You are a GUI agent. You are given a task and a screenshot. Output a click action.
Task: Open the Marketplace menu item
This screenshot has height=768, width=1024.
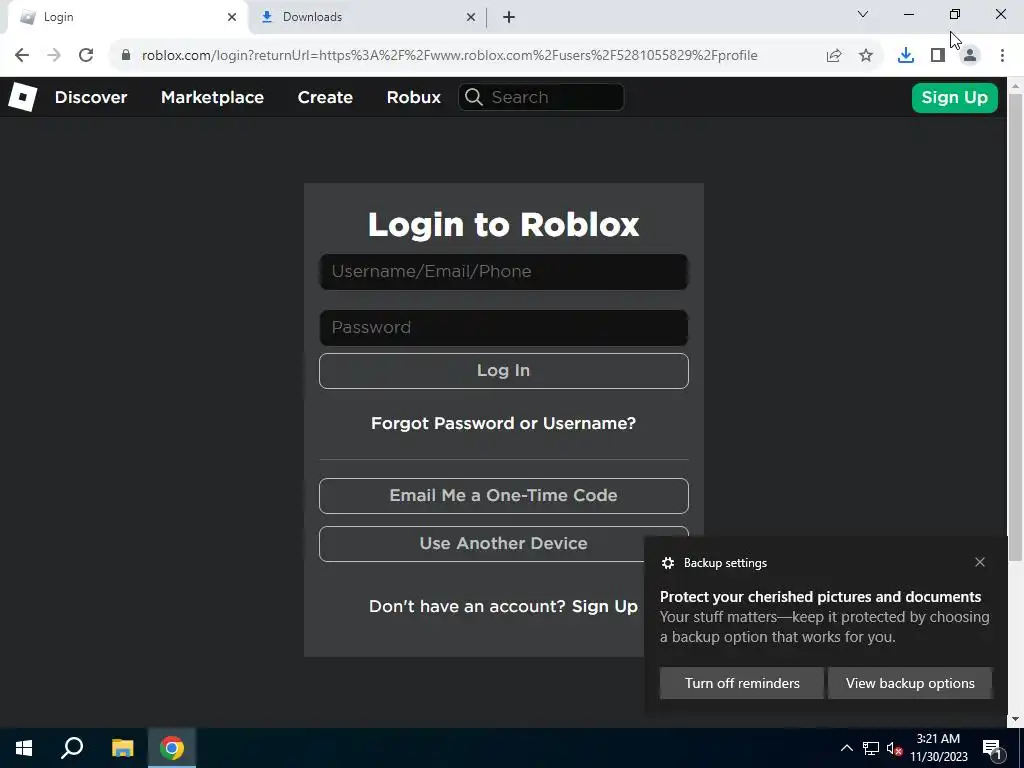tap(212, 97)
